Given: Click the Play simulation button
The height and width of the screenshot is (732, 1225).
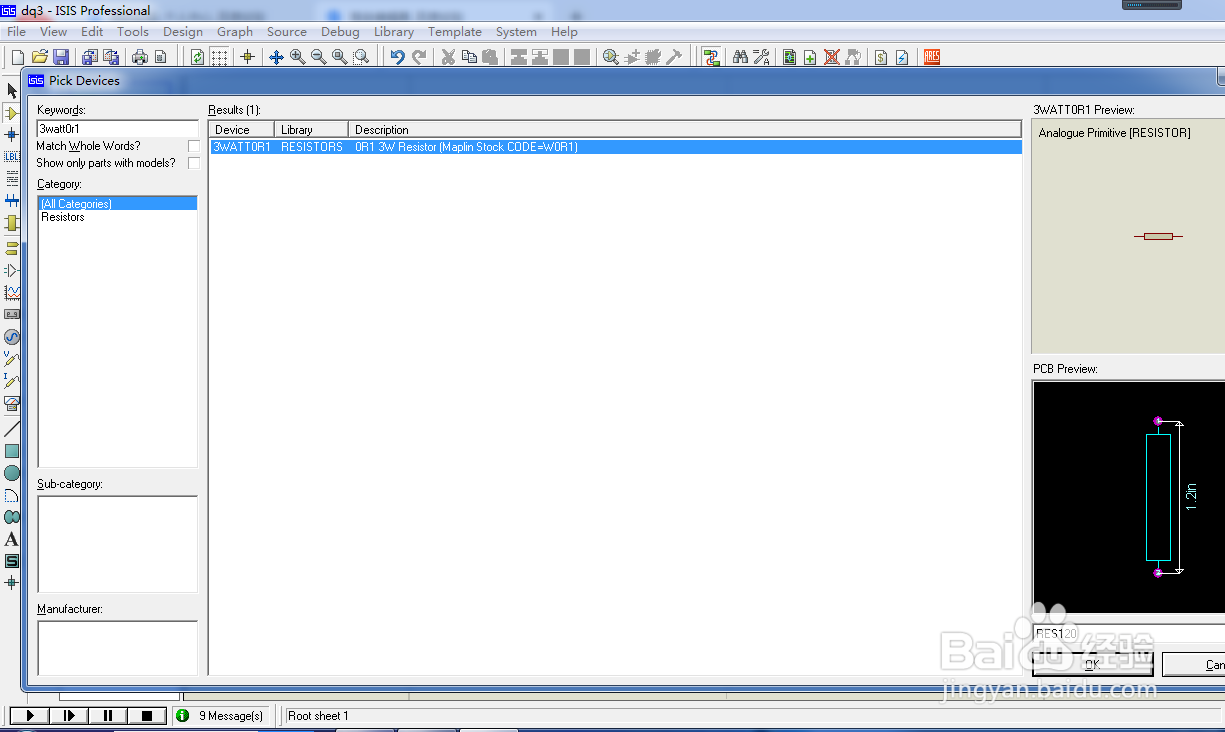Looking at the screenshot, I should pos(30,716).
